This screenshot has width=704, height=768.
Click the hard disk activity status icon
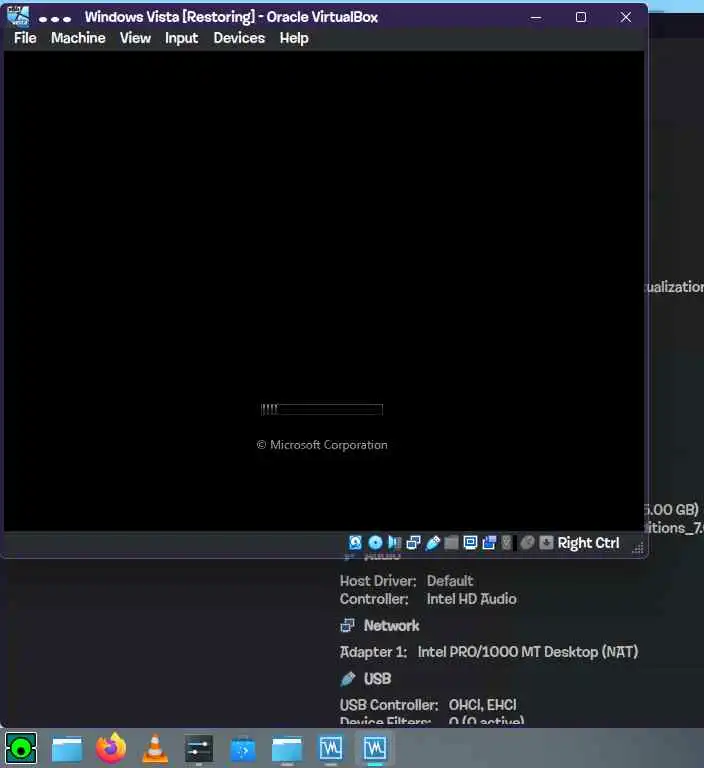[355, 543]
